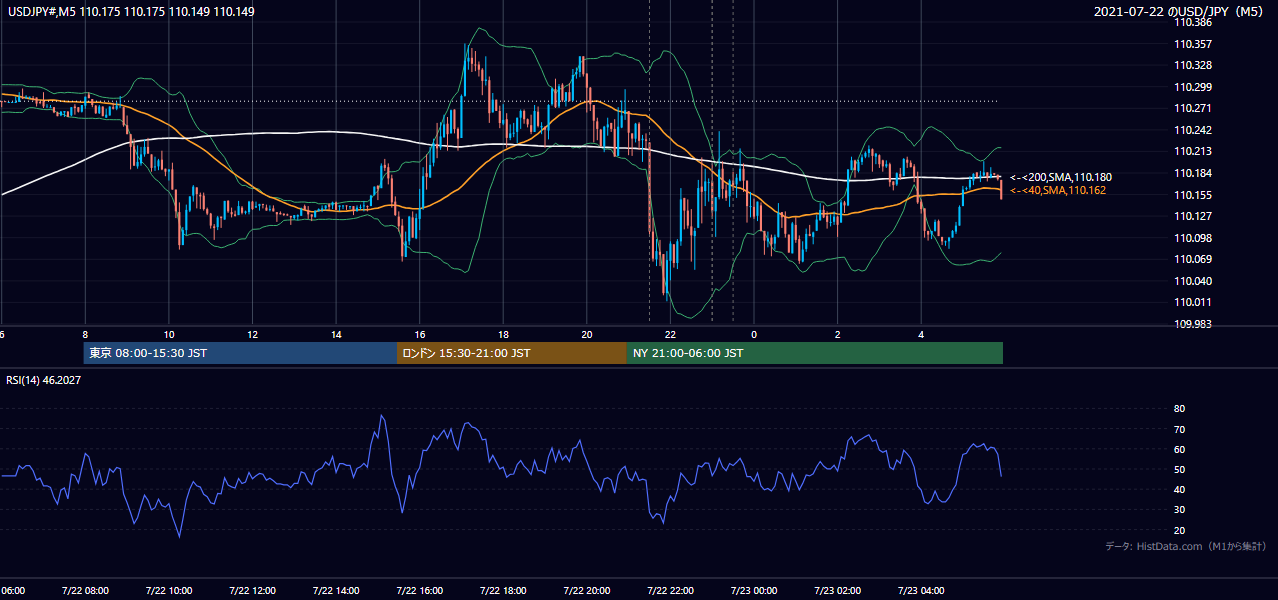Click the bottom time label 7/22 20:00
The image size is (1278, 600).
(587, 590)
